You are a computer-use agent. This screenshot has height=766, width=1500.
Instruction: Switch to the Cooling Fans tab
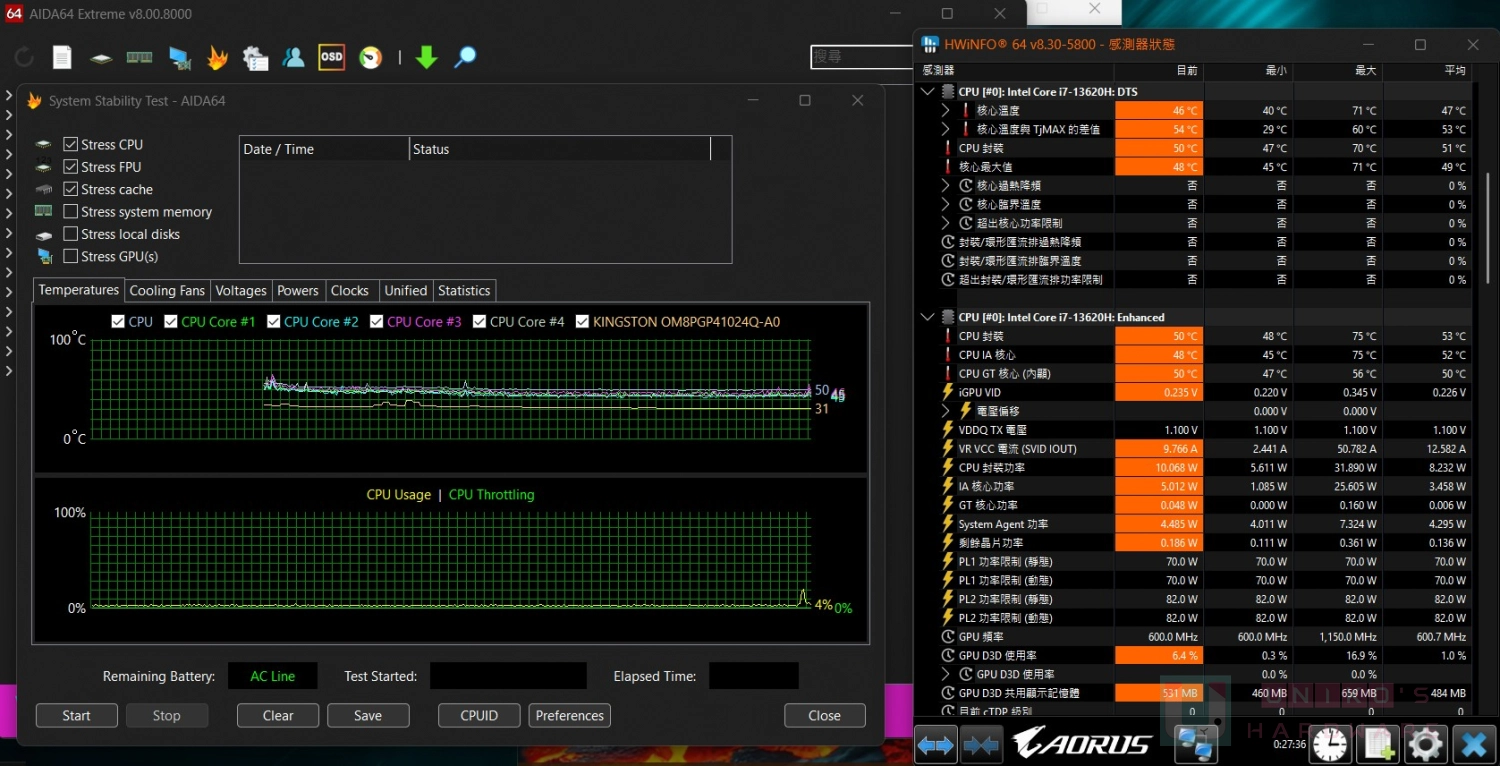pos(167,290)
